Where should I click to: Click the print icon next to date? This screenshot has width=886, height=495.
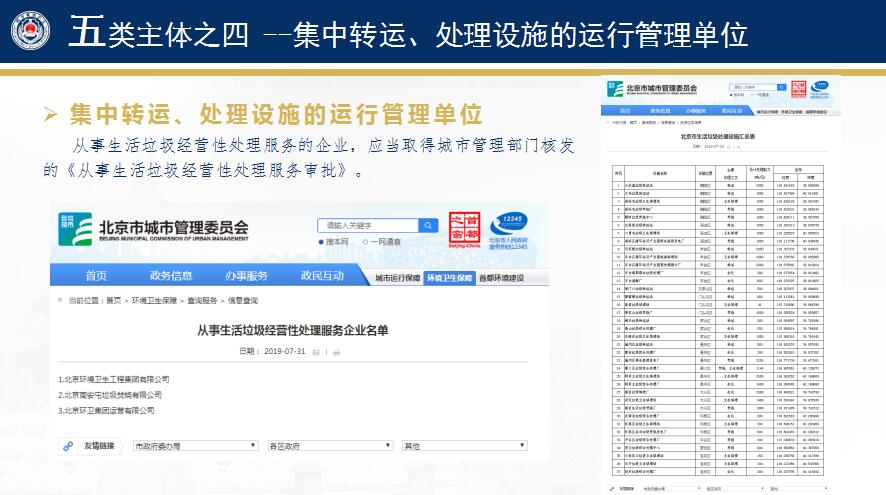[x=336, y=352]
